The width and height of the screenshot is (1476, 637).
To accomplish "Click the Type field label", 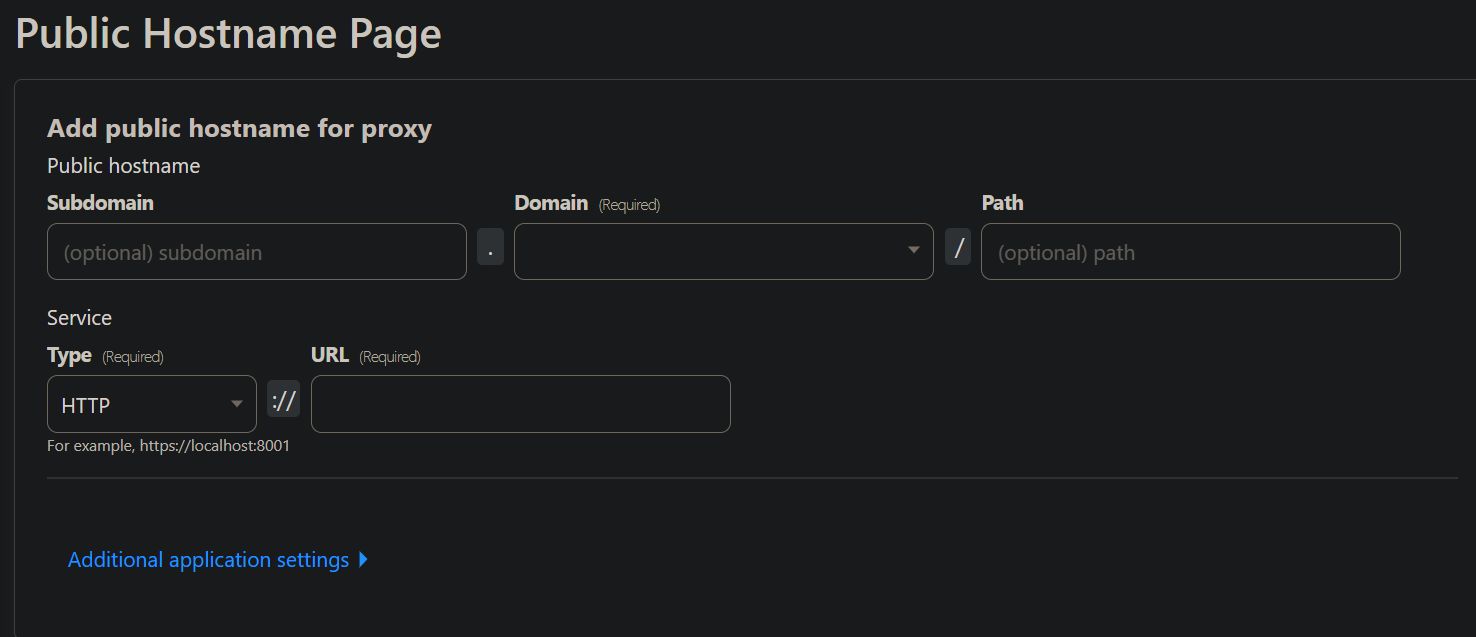I will tap(69, 355).
